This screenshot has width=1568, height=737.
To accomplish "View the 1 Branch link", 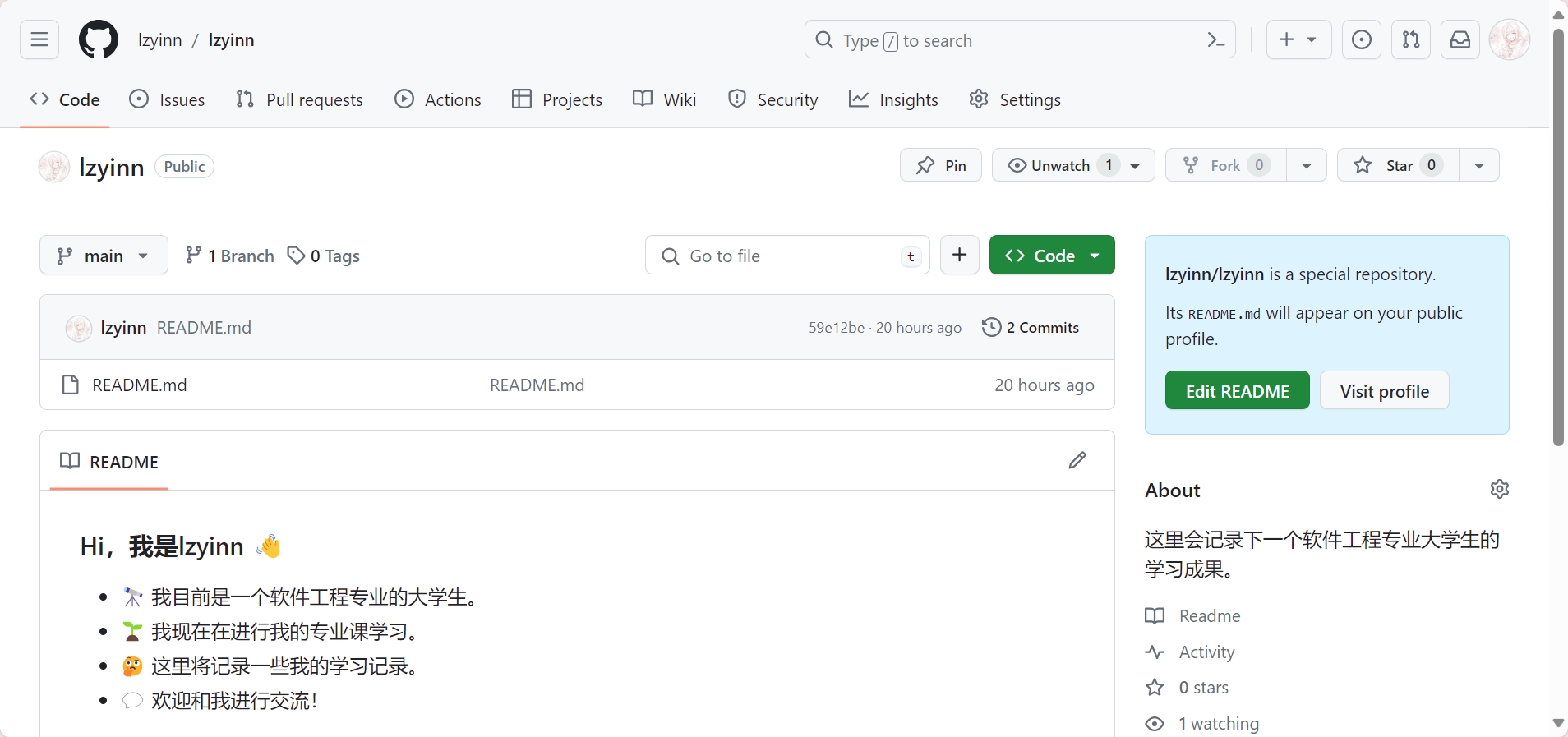I will pyautogui.click(x=229, y=256).
